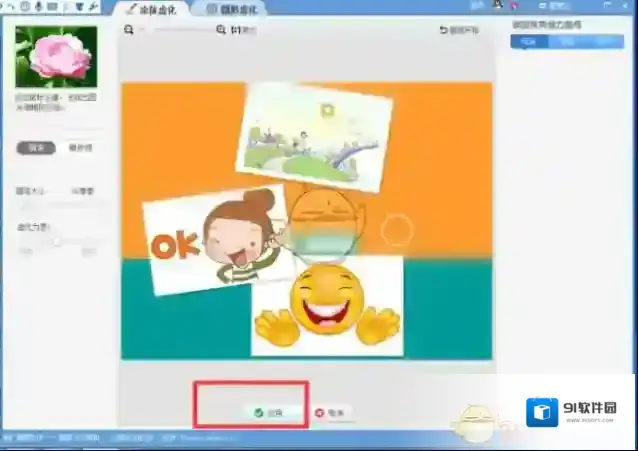638x451 pixels.
Task: Click the blur strength slider track
Action: (58, 240)
